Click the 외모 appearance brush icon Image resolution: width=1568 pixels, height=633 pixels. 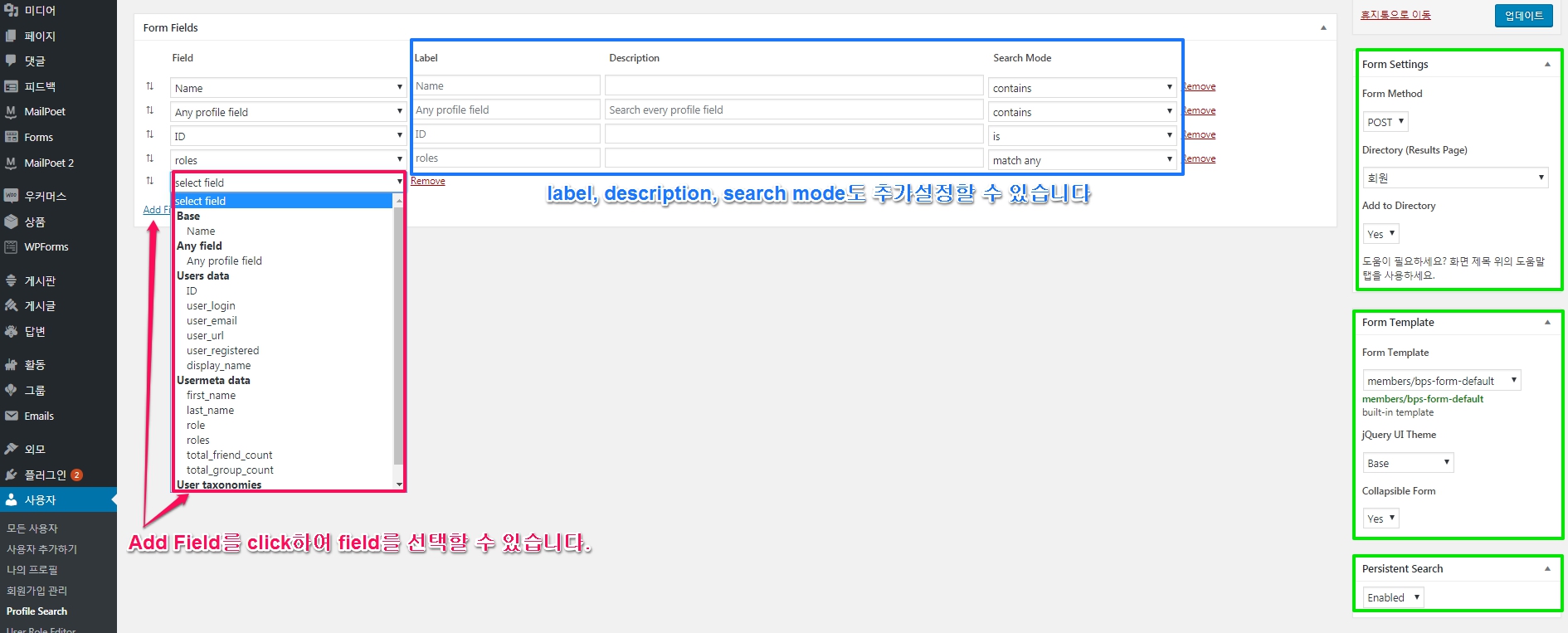[x=11, y=449]
